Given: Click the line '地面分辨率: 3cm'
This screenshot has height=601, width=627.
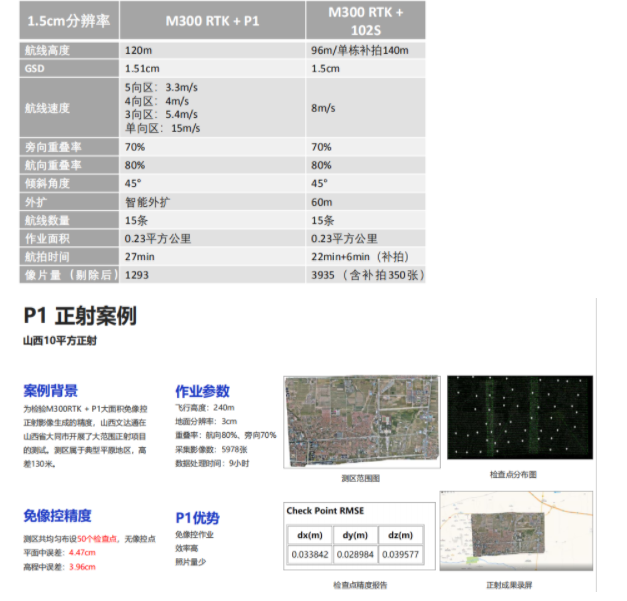Looking at the screenshot, I should point(206,421).
